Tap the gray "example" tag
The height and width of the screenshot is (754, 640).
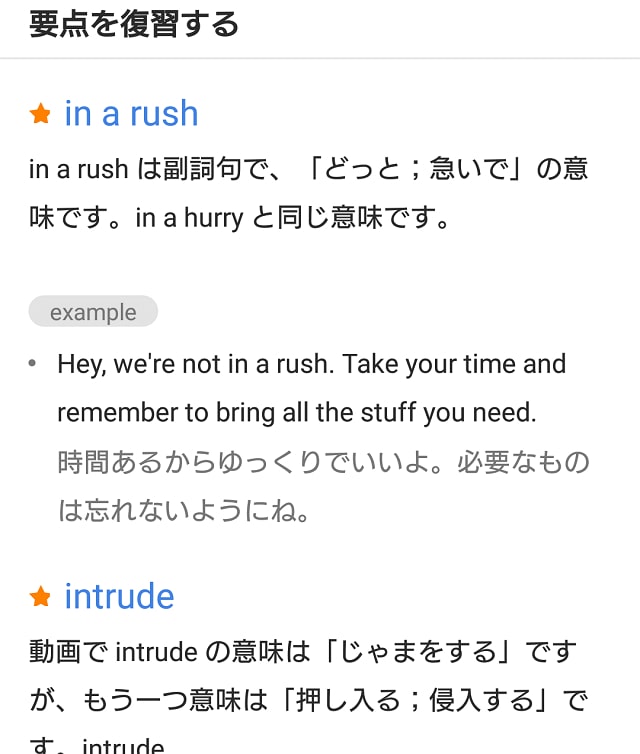click(93, 312)
